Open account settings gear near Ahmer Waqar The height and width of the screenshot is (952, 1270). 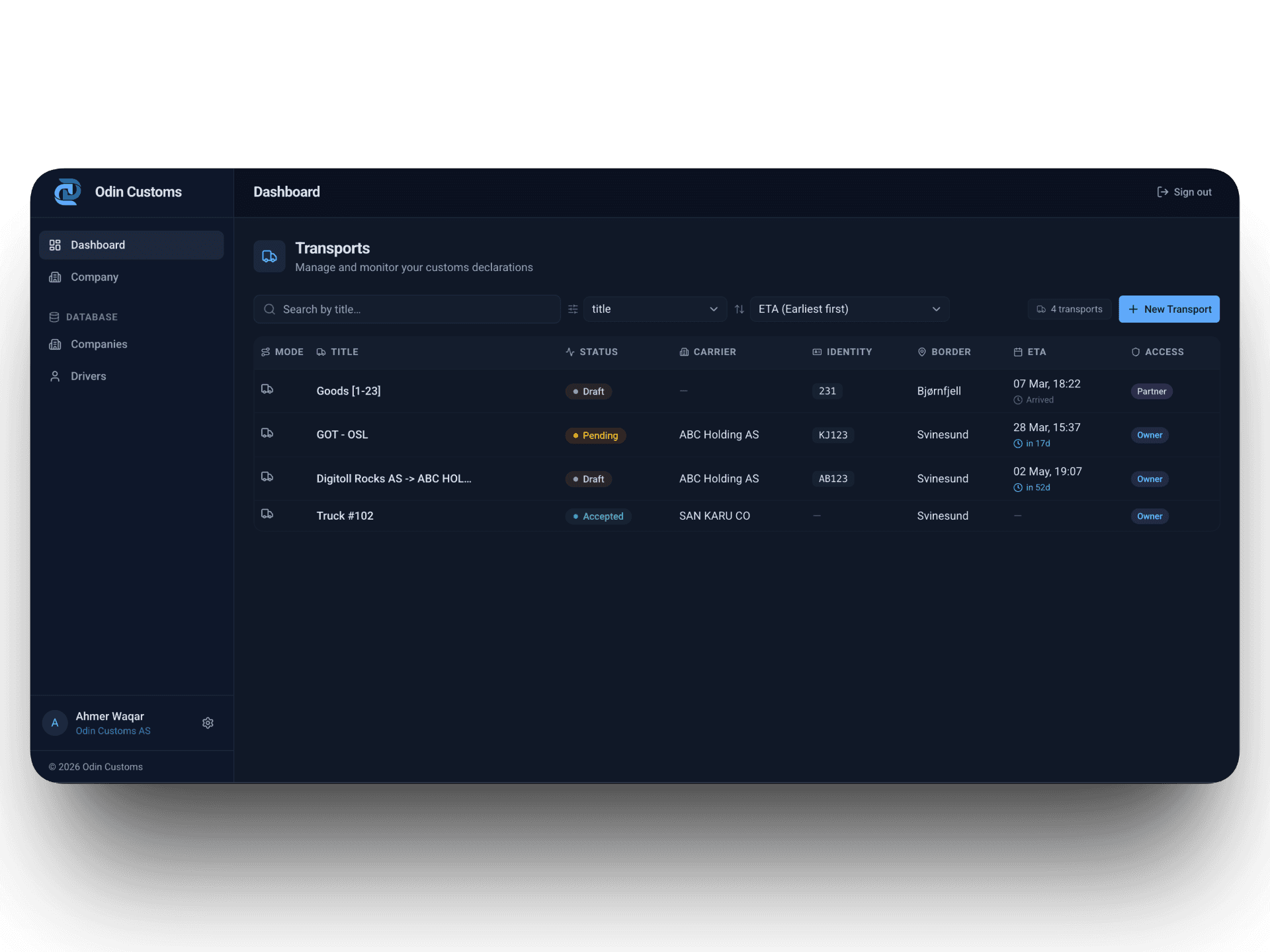point(208,723)
